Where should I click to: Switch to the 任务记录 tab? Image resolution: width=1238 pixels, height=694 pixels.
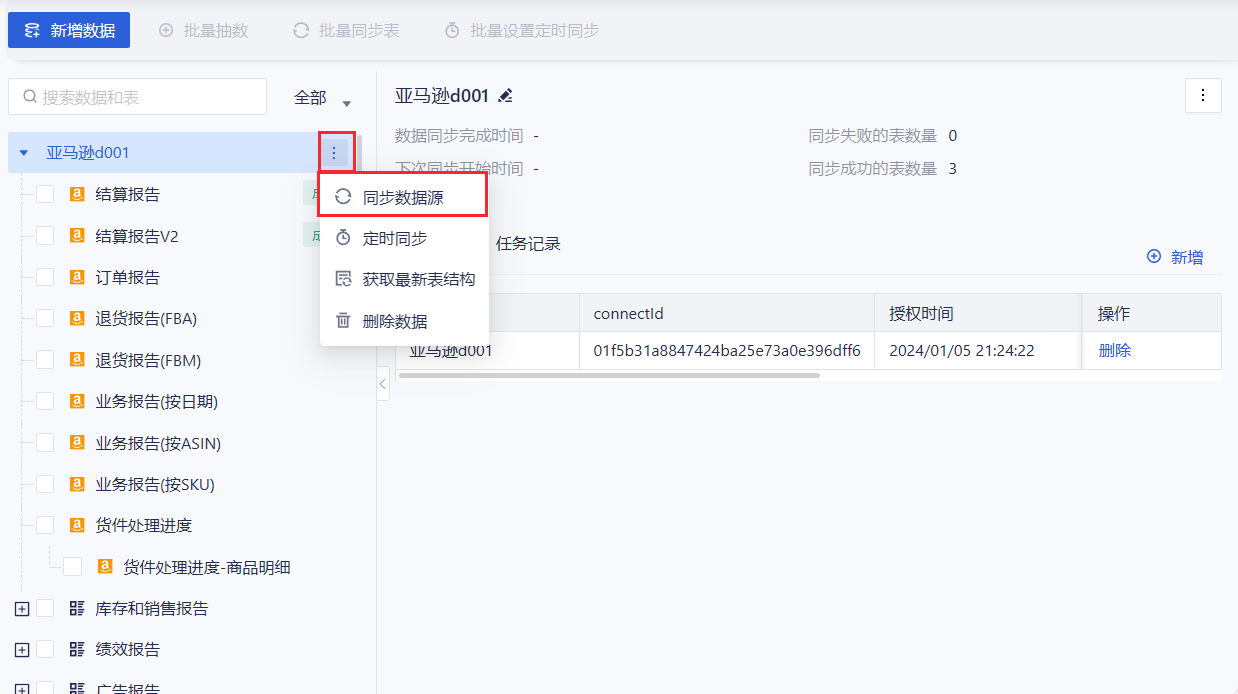pos(528,243)
